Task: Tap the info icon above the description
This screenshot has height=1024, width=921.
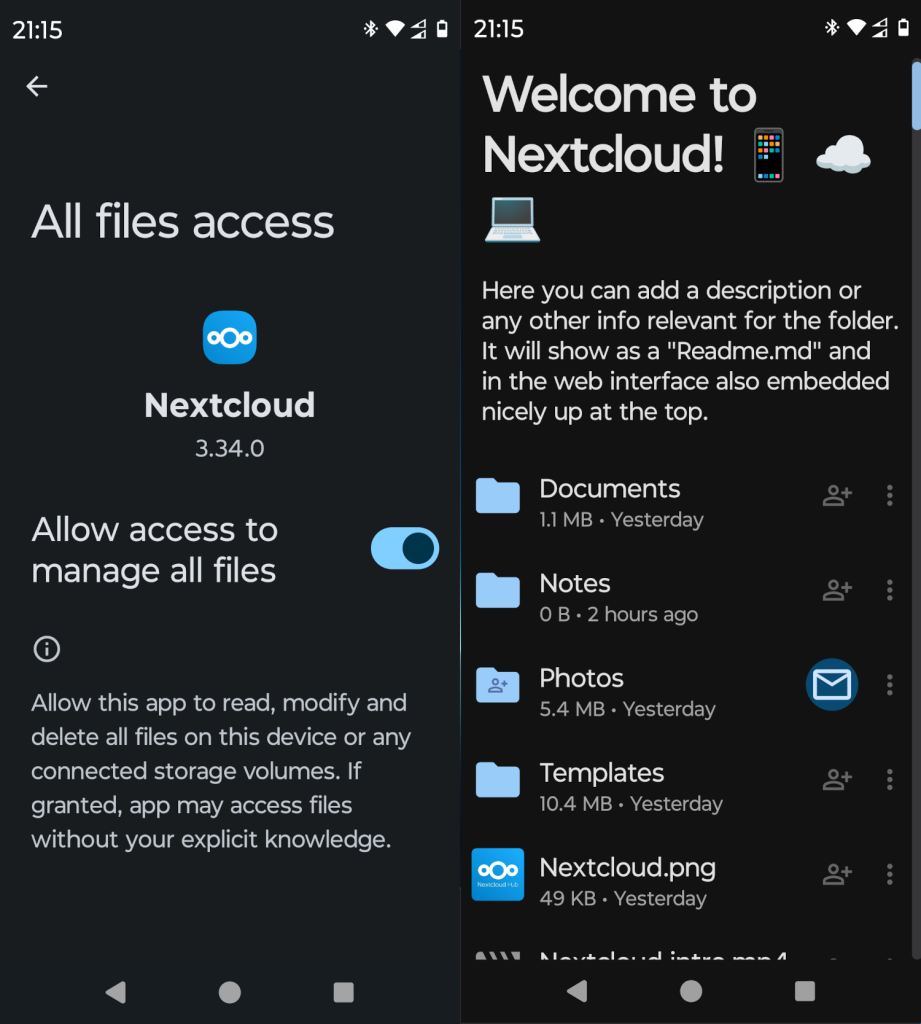Action: 47,650
